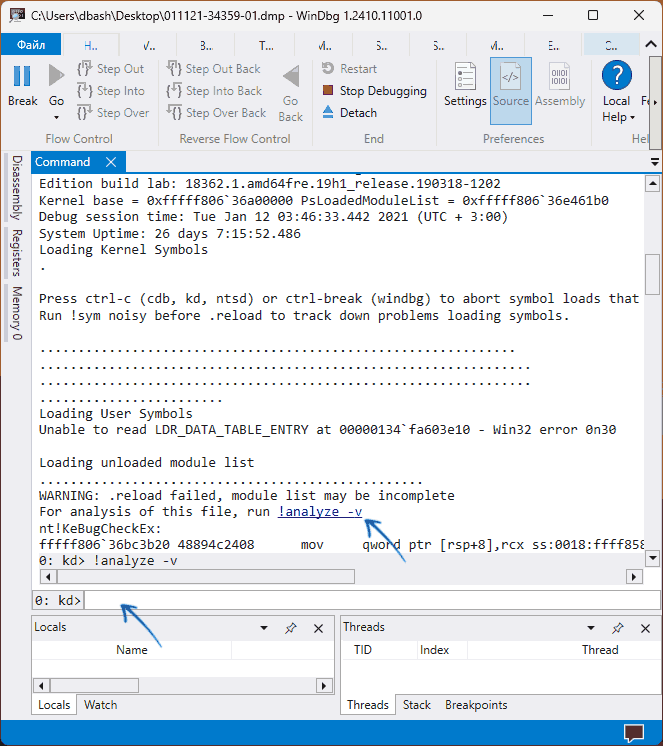Open Command window options dropdown

click(x=655, y=162)
